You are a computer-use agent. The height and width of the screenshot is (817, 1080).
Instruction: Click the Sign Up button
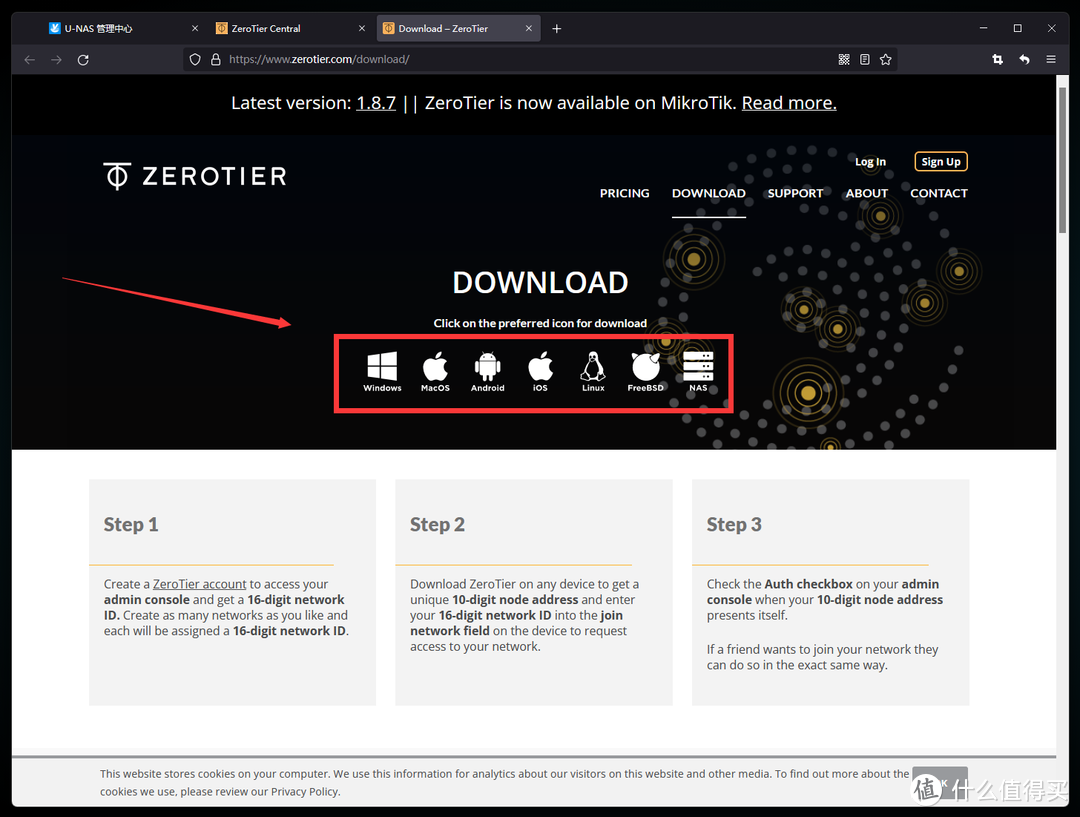point(940,162)
